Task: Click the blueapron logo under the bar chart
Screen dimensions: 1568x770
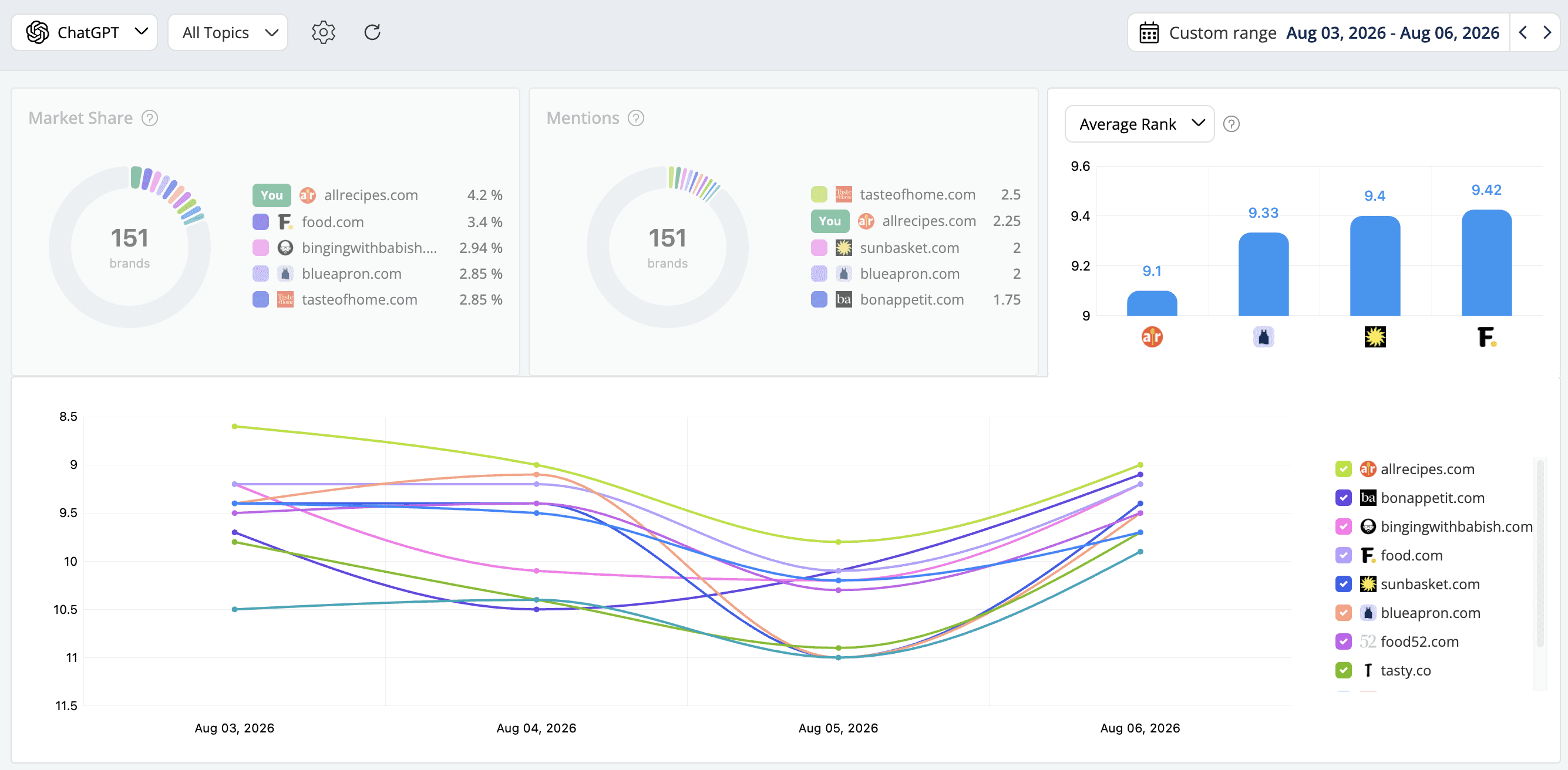Action: [1264, 336]
